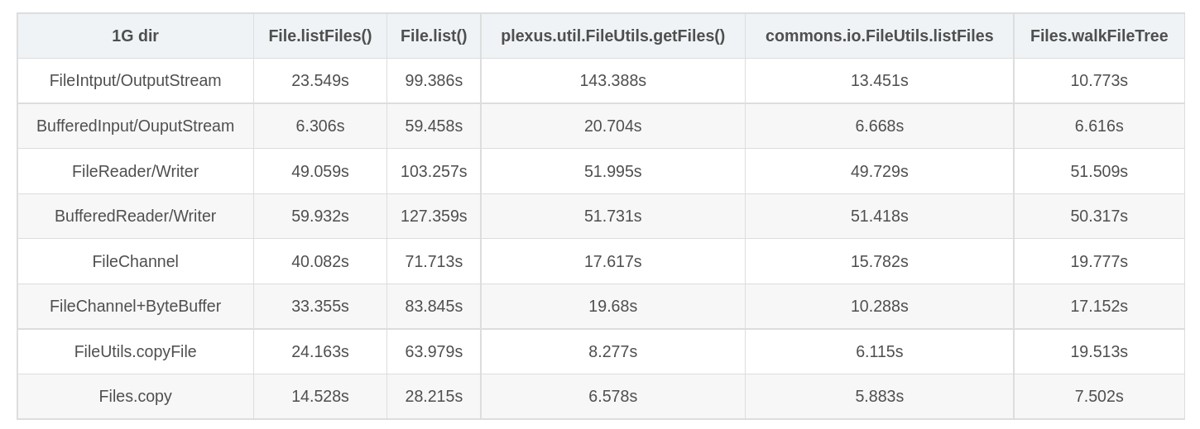Click the 5.883s value cell
This screenshot has height=429, width=1200.
[x=879, y=396]
